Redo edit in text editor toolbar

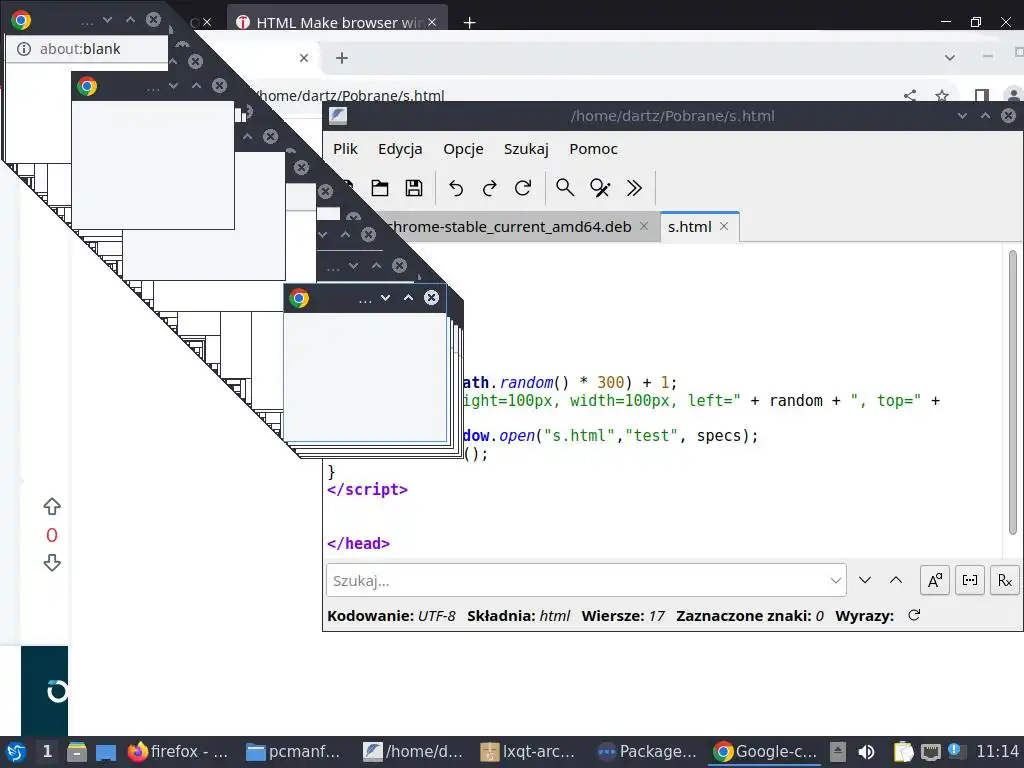[489, 188]
